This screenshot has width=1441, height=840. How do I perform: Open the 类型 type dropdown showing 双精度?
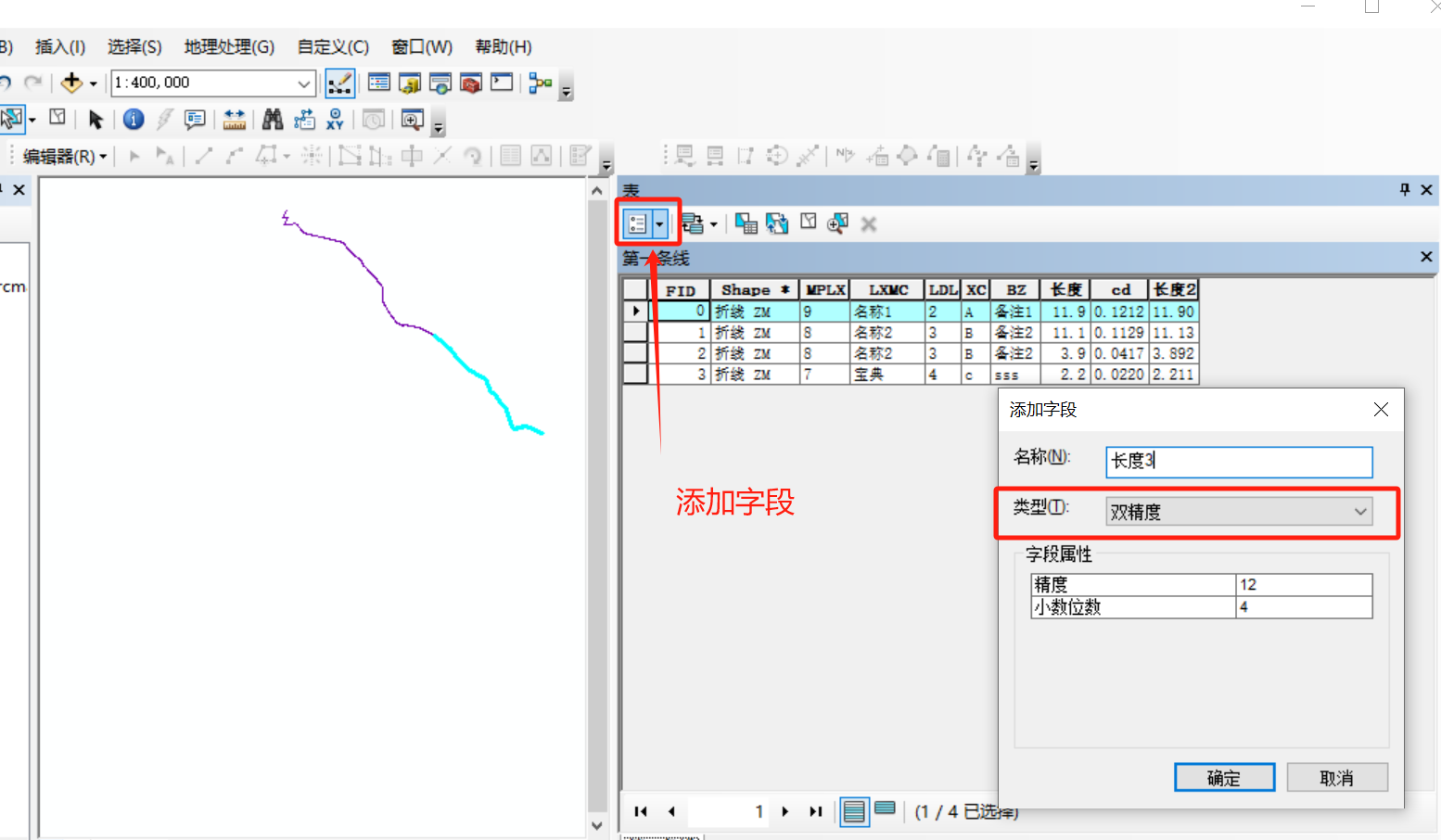point(1239,512)
